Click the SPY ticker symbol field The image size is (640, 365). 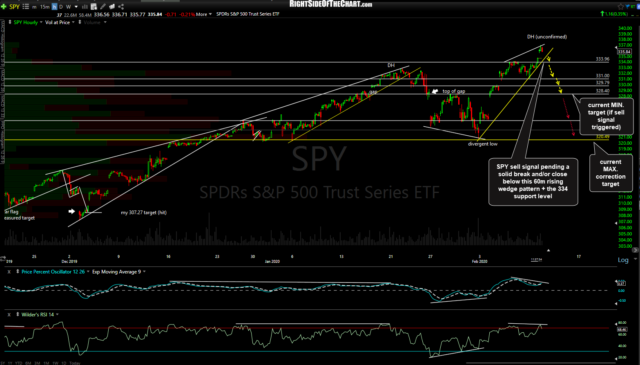point(14,7)
